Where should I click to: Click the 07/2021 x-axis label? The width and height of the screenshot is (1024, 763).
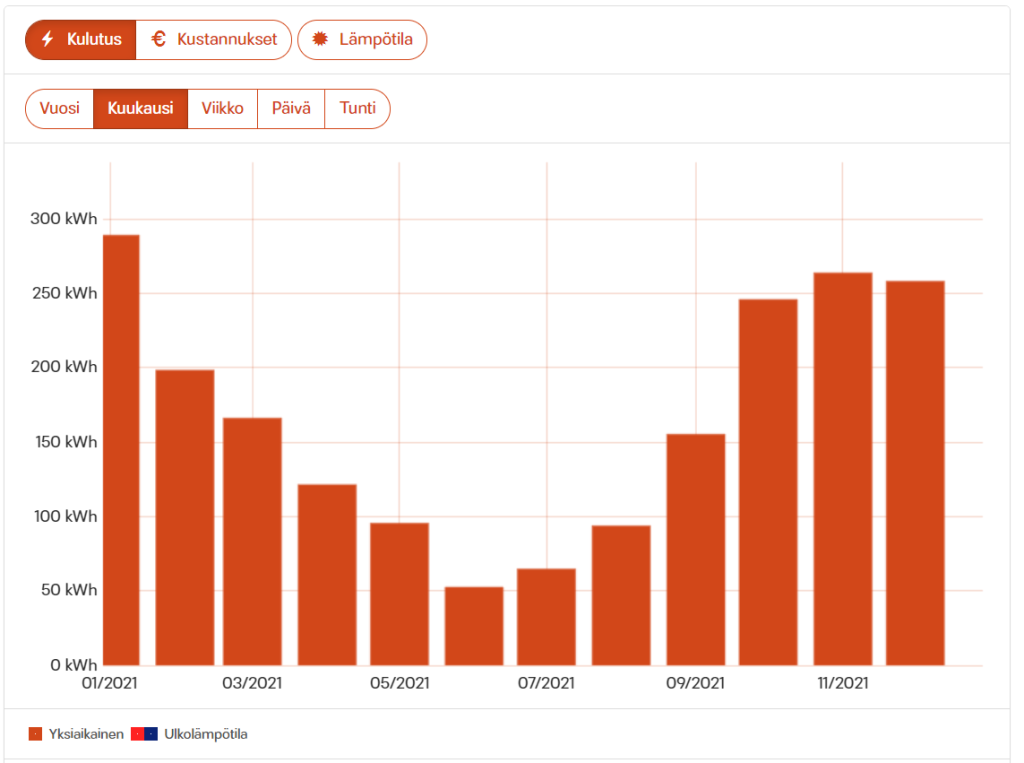(x=547, y=683)
